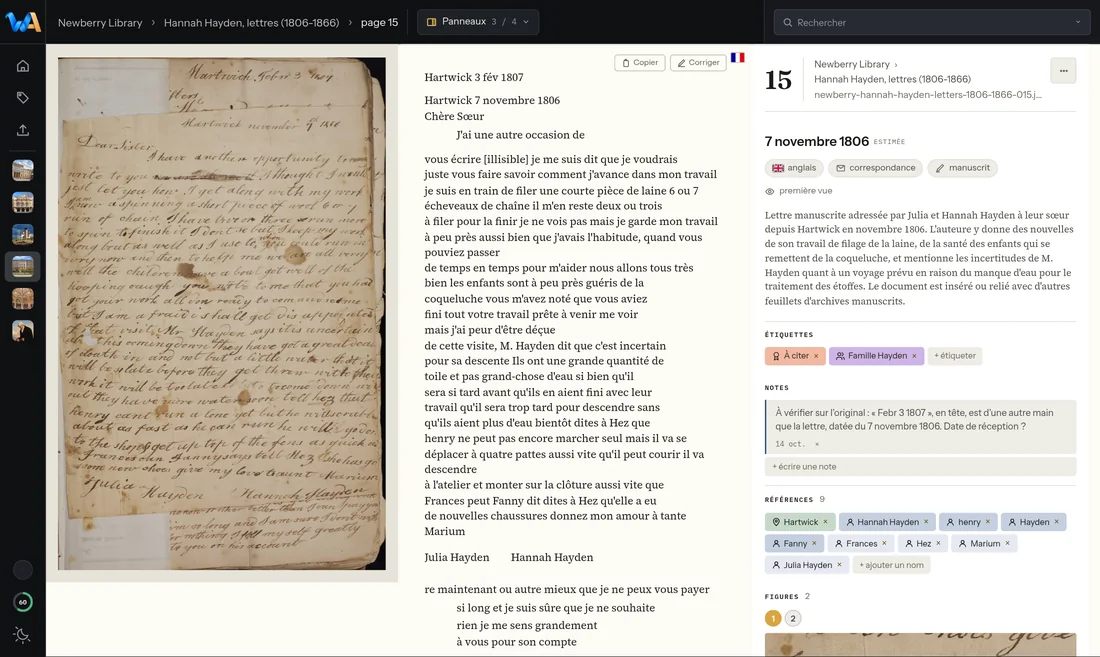Open the home icon in the sidebar
The height and width of the screenshot is (657, 1100).
(22, 66)
